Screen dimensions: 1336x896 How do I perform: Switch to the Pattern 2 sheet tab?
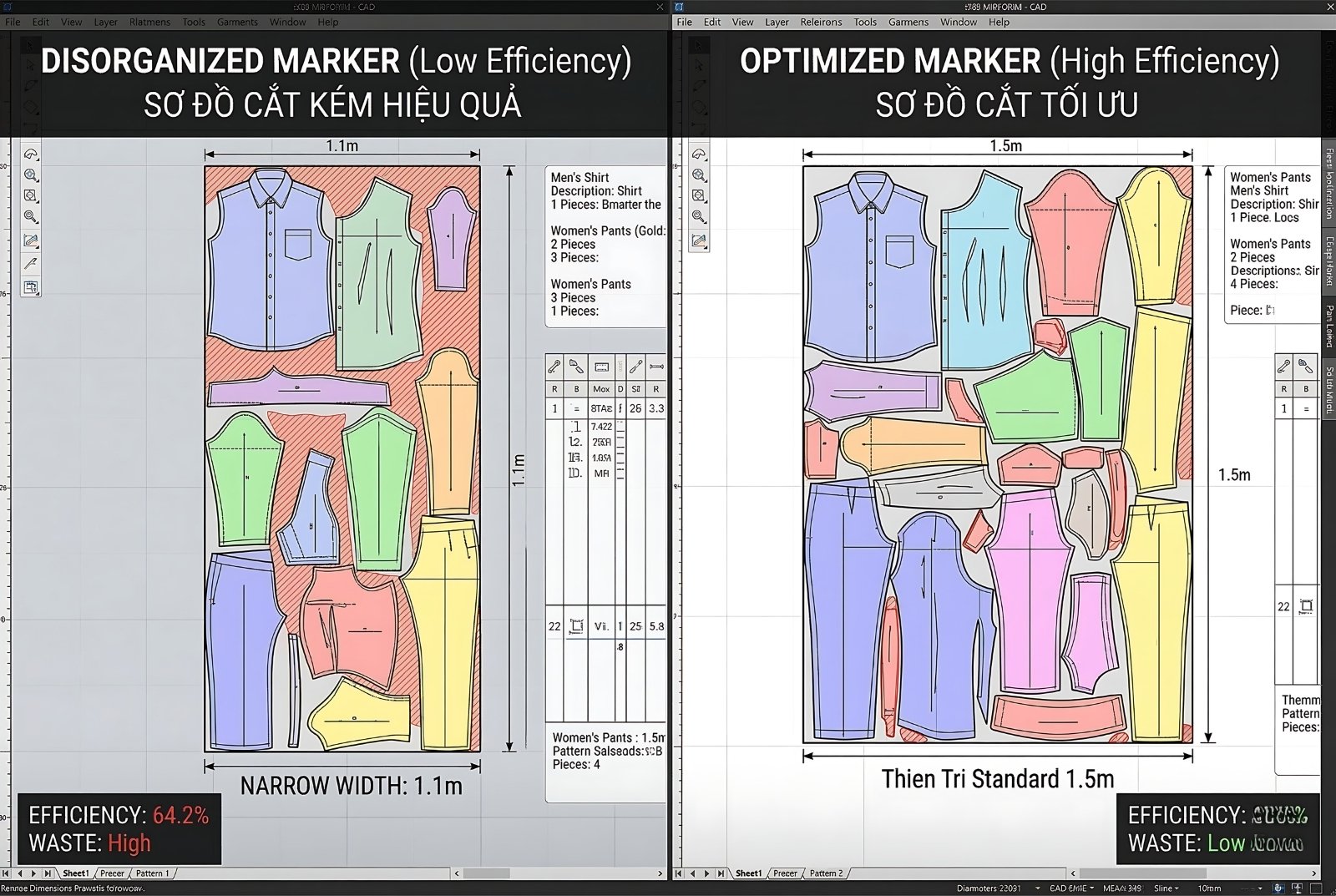click(826, 873)
